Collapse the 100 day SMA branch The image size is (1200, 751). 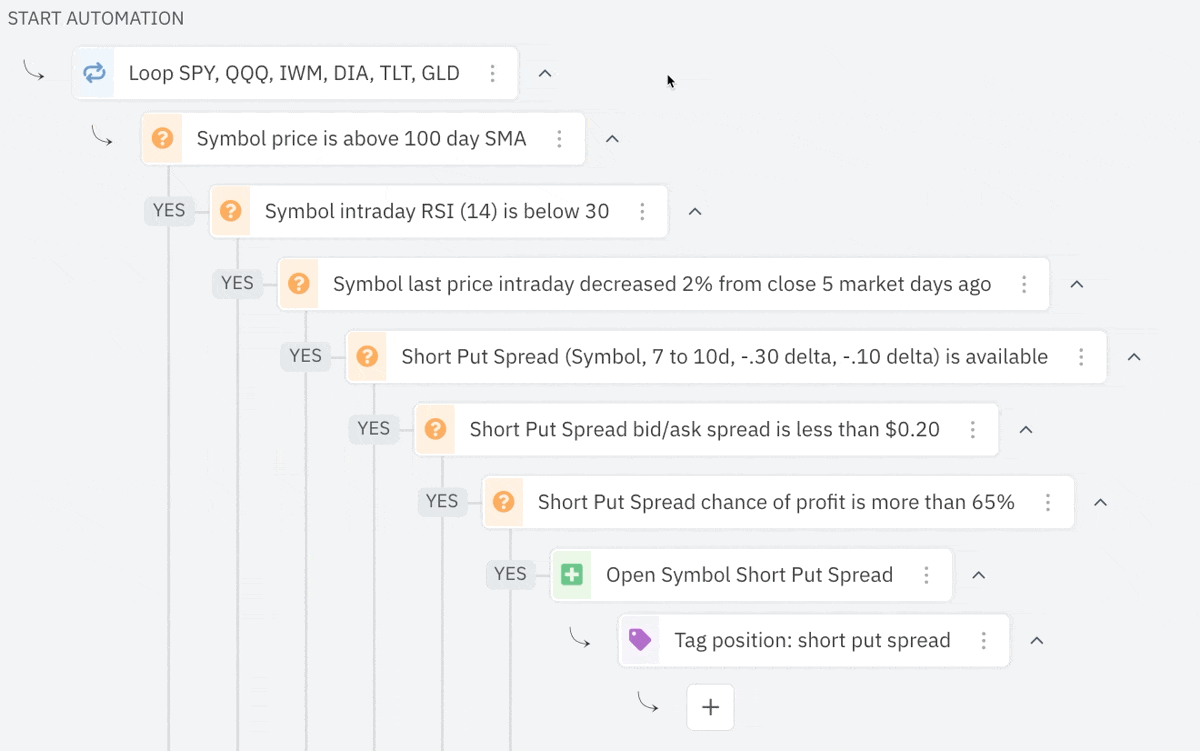coord(613,139)
